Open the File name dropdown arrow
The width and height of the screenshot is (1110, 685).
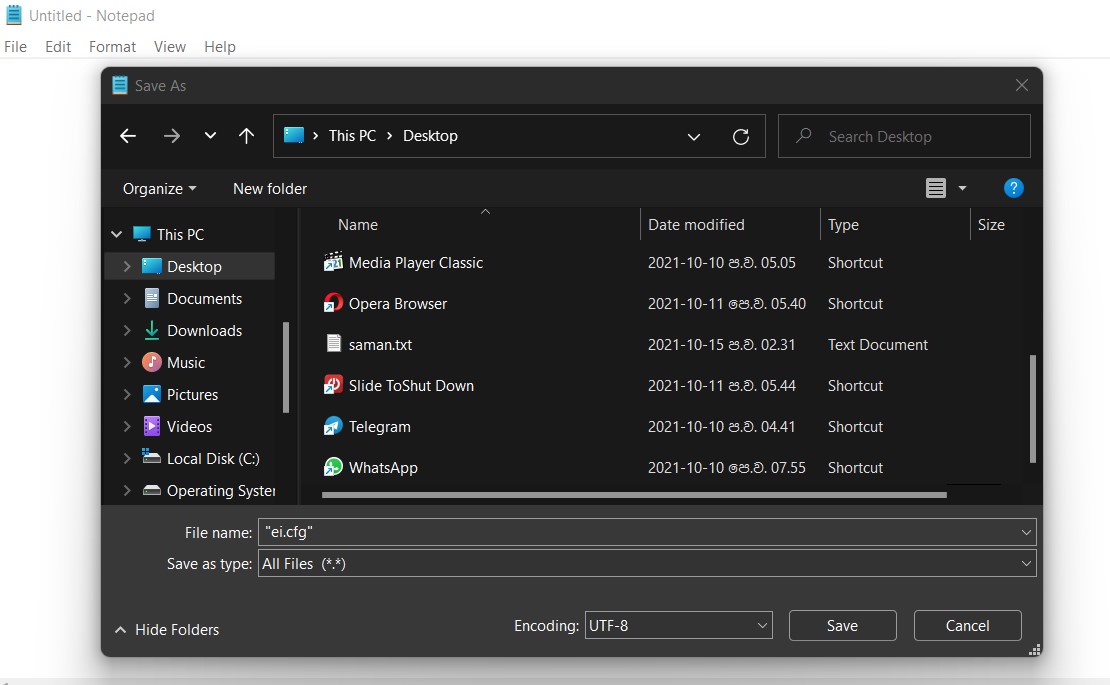pyautogui.click(x=1026, y=532)
